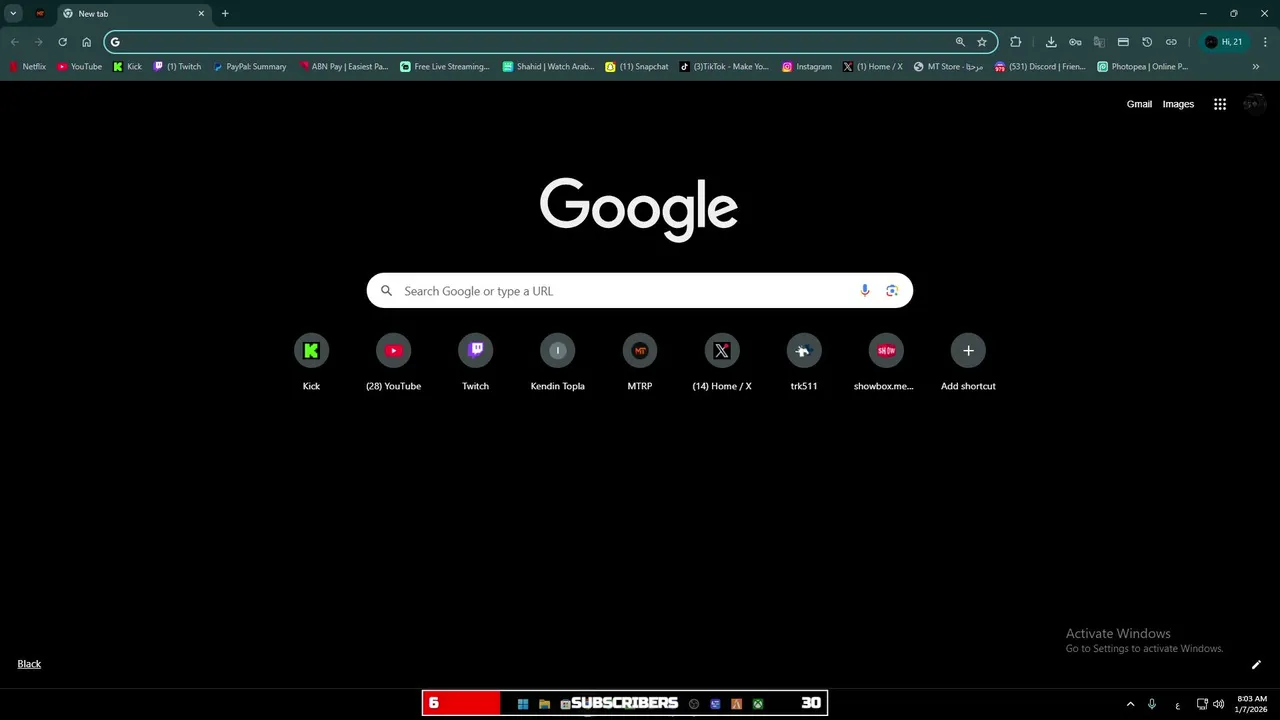The image size is (1280, 720).
Task: Open the Shahid Watch Arab bookmark
Action: tap(548, 67)
